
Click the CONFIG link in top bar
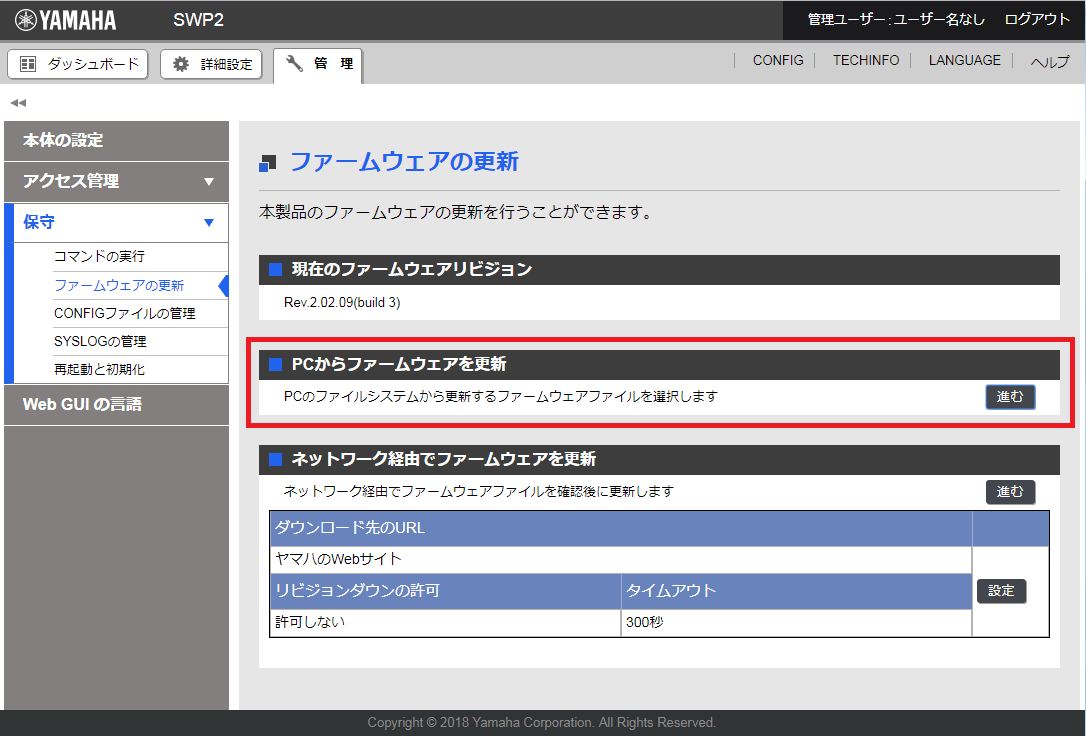[778, 61]
